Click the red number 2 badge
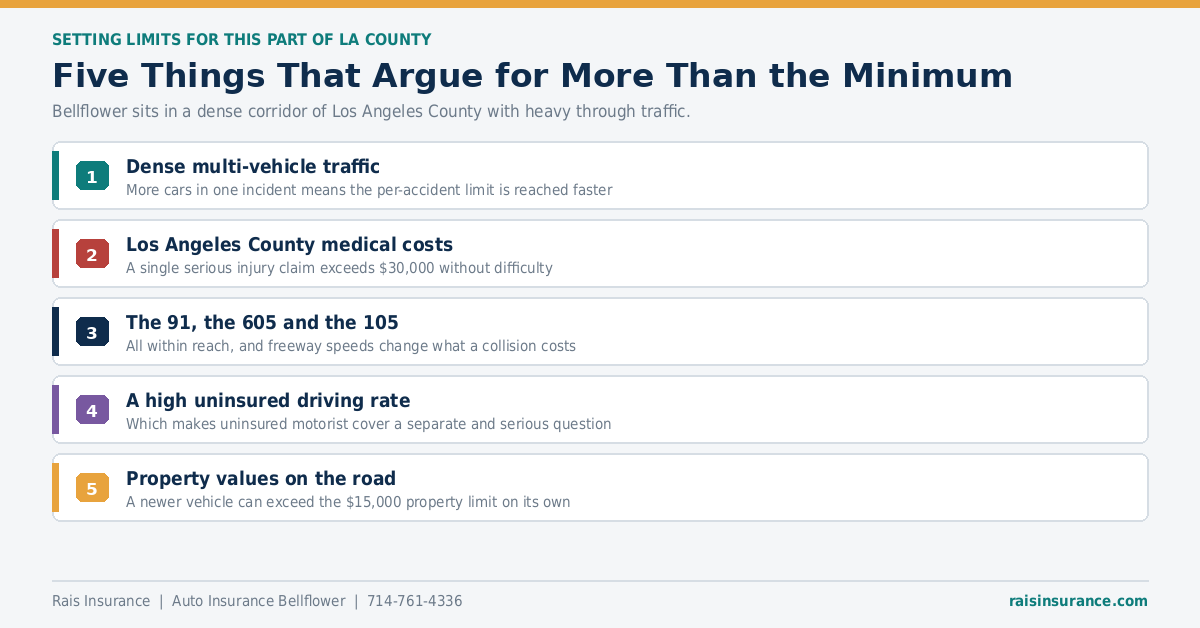The image size is (1200, 628). tap(92, 254)
